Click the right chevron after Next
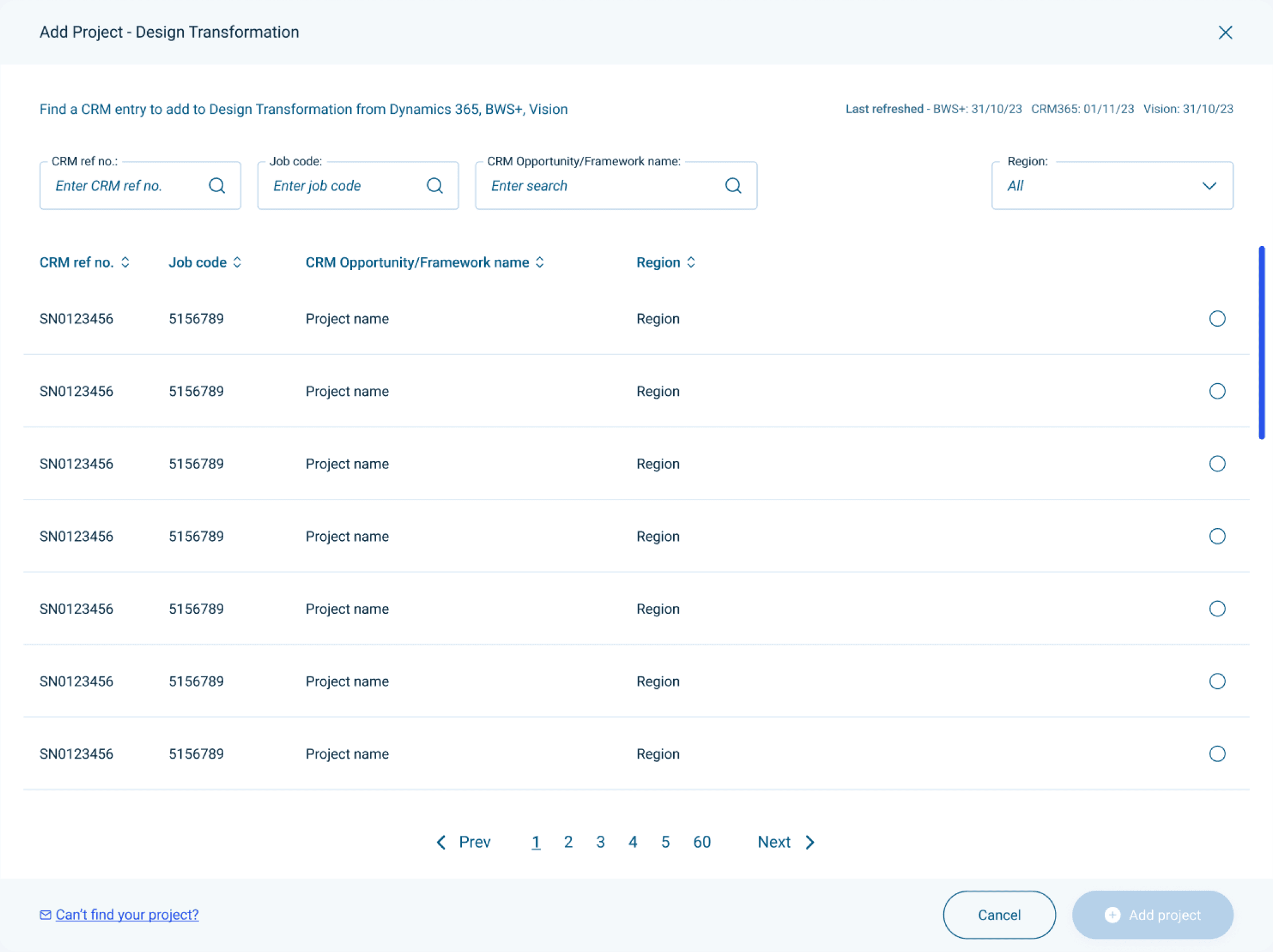Viewport: 1273px width, 952px height. pos(811,842)
